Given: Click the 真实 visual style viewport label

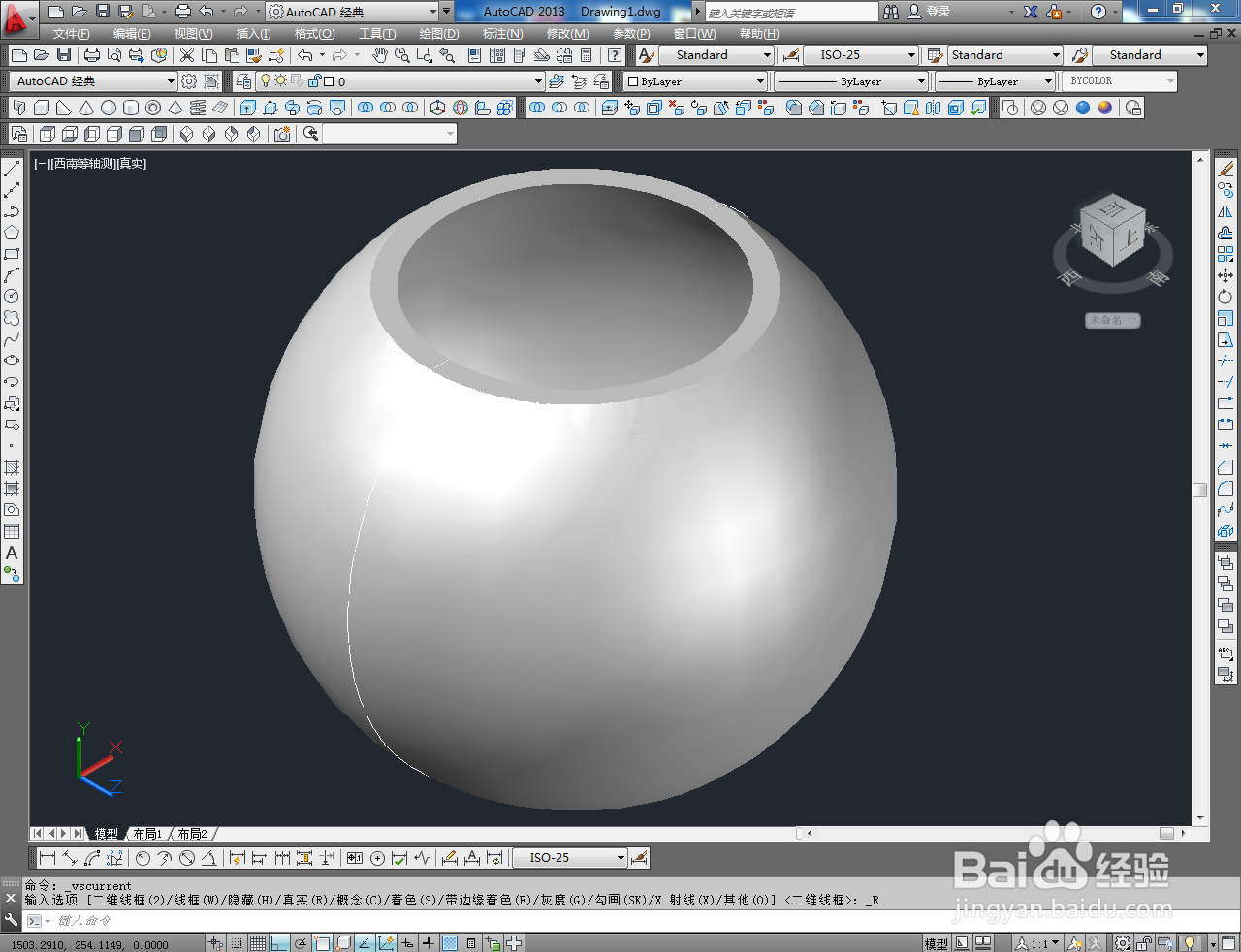Looking at the screenshot, I should point(133,164).
